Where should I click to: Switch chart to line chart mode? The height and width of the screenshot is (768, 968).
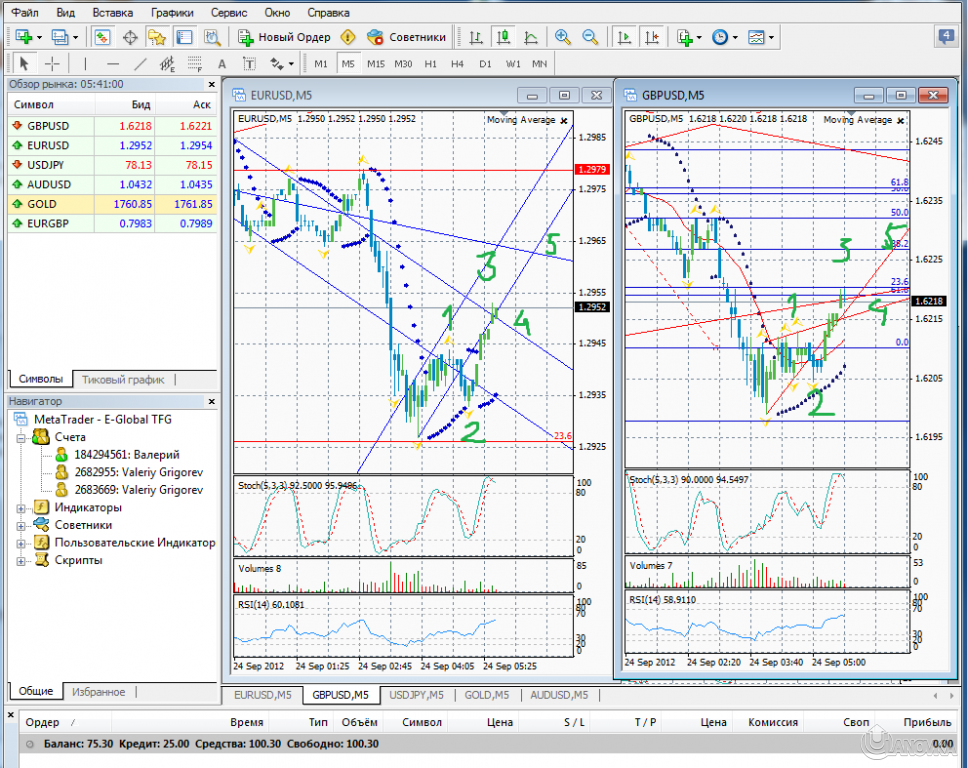[530, 37]
